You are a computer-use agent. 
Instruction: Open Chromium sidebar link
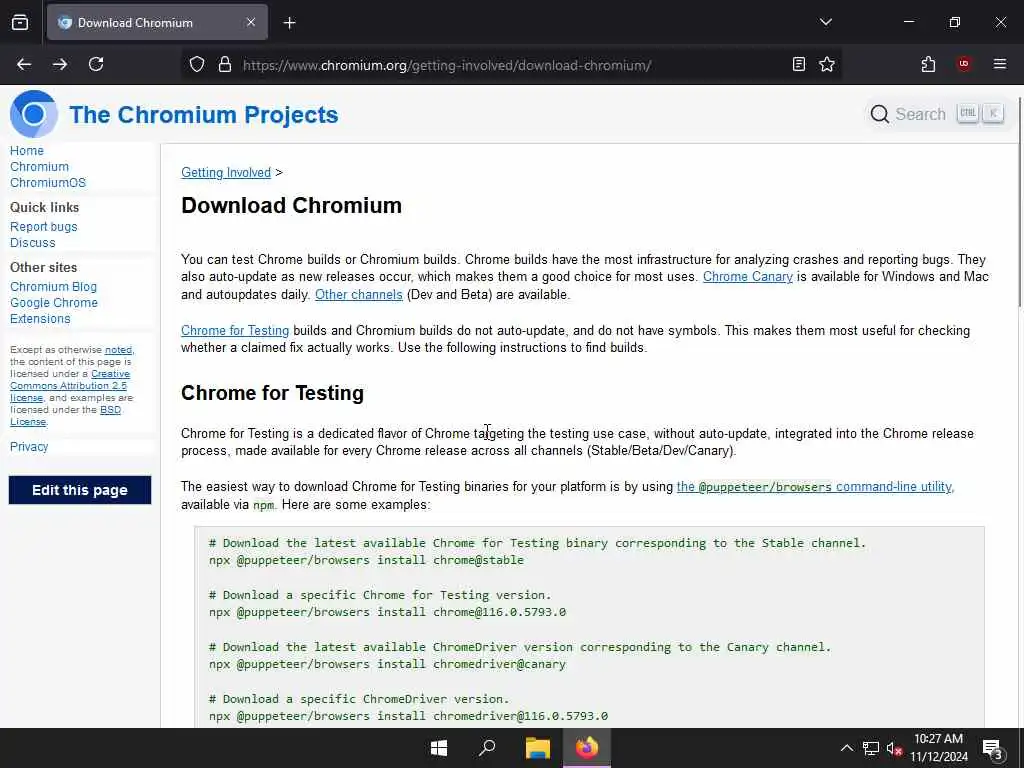tap(39, 167)
